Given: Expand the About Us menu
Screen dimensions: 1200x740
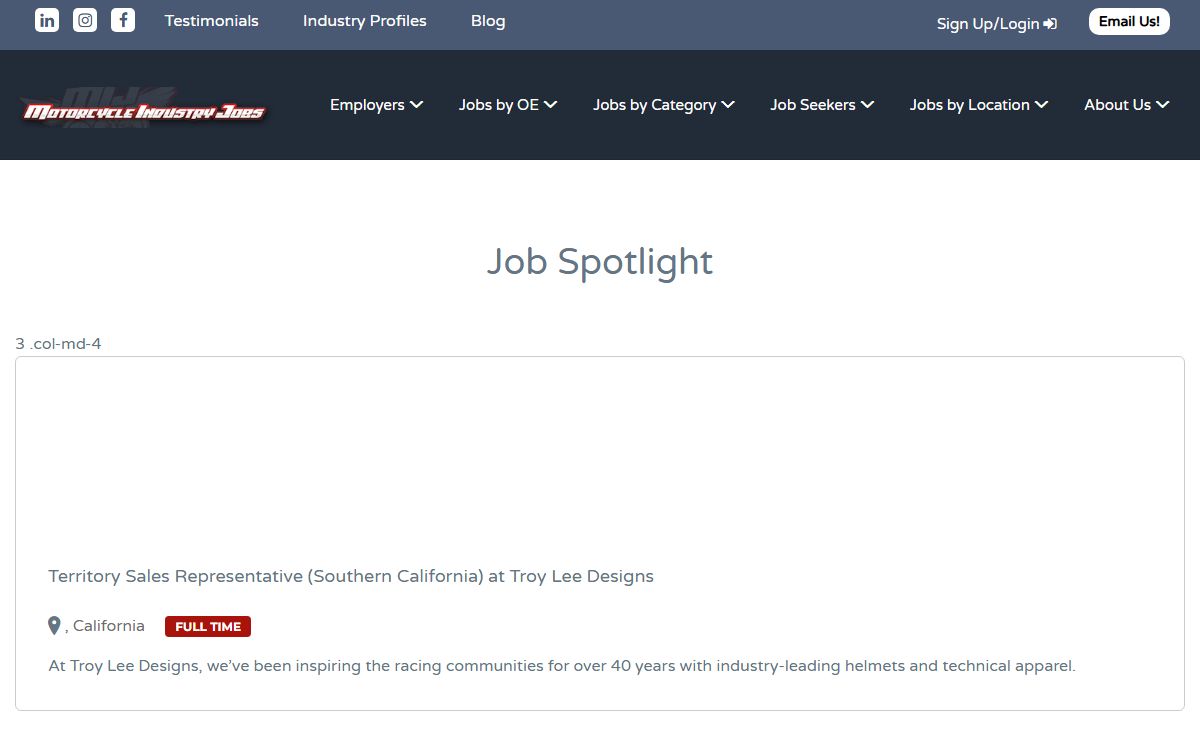Looking at the screenshot, I should click(1127, 105).
